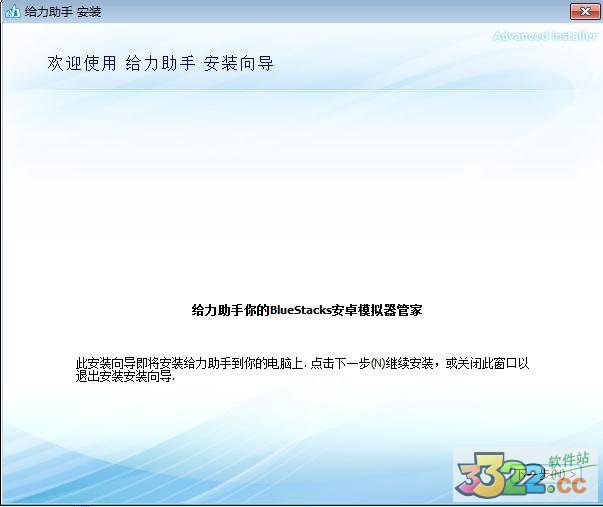Click the bold text 给力助手你的BlueStacks安卓模拟器管家
Viewport: 603px width, 507px height.
pyautogui.click(x=307, y=310)
